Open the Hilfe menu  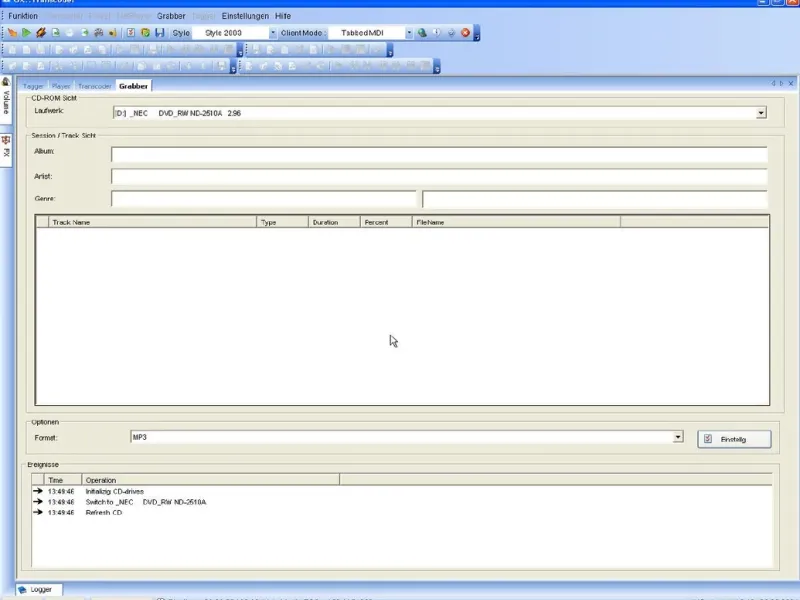tap(283, 16)
